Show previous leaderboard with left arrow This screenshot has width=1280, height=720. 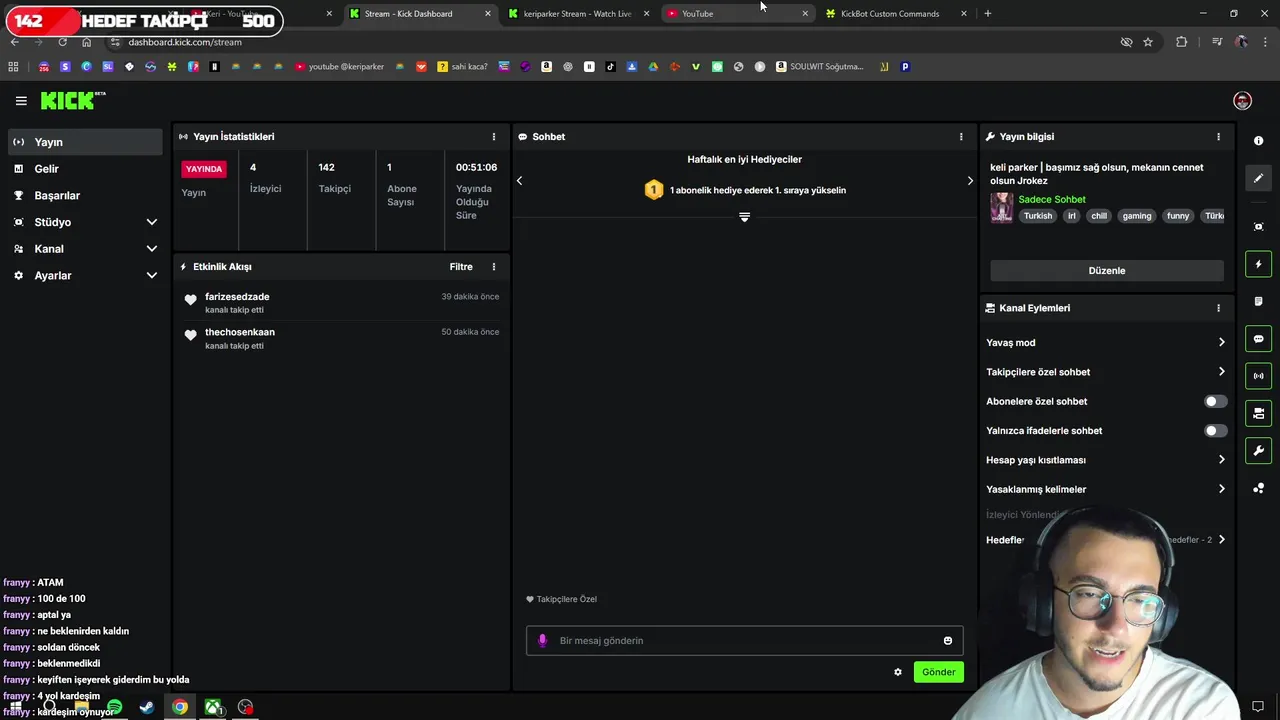click(519, 181)
